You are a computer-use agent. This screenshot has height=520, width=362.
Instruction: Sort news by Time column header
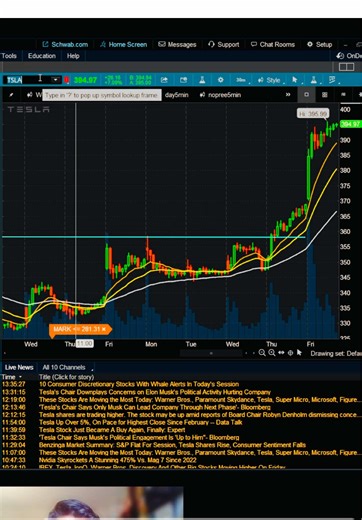(x=12, y=377)
